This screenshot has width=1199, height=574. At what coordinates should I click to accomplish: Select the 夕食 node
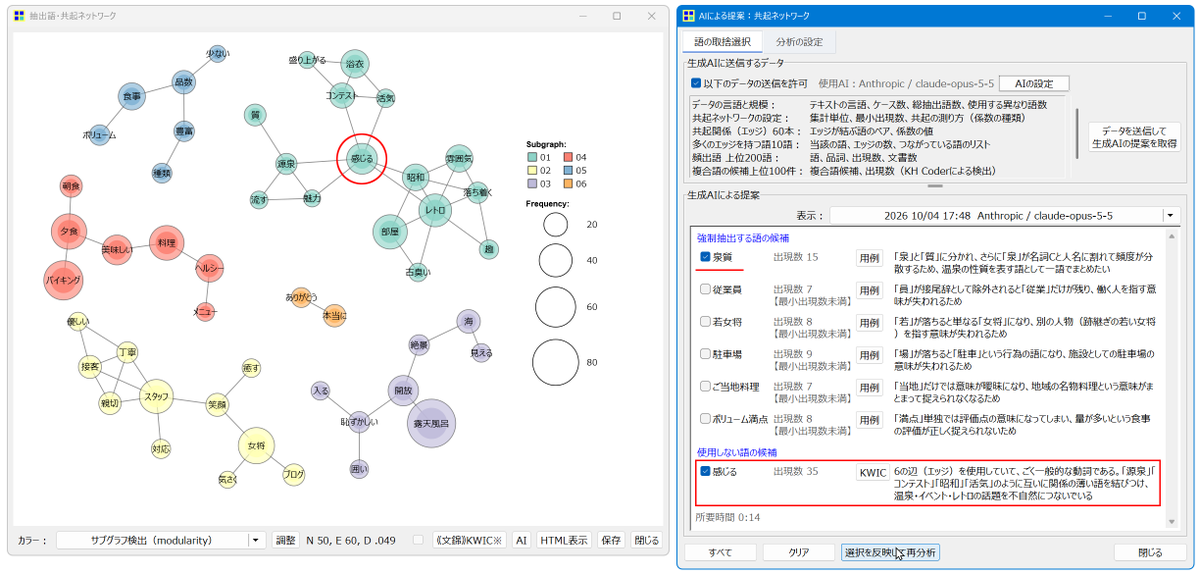click(70, 232)
